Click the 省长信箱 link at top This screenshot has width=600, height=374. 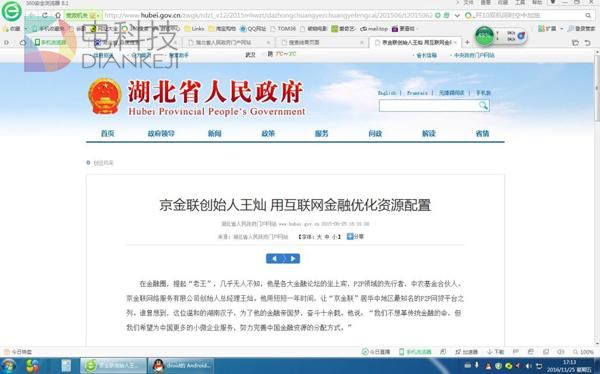click(426, 56)
